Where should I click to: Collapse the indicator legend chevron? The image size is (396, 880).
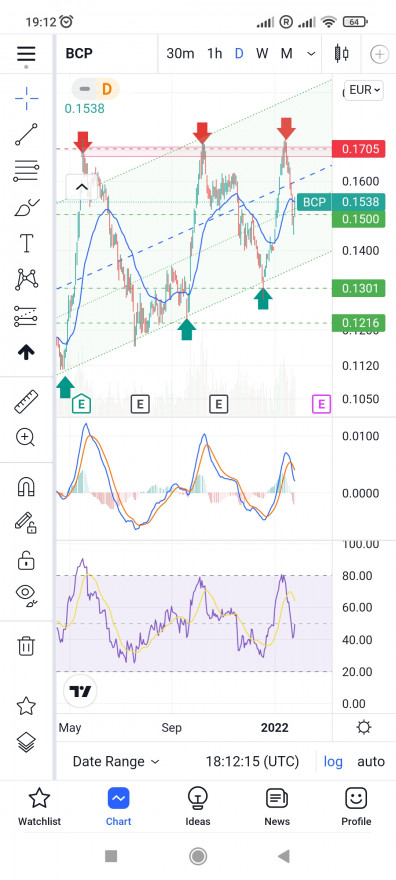coord(82,187)
